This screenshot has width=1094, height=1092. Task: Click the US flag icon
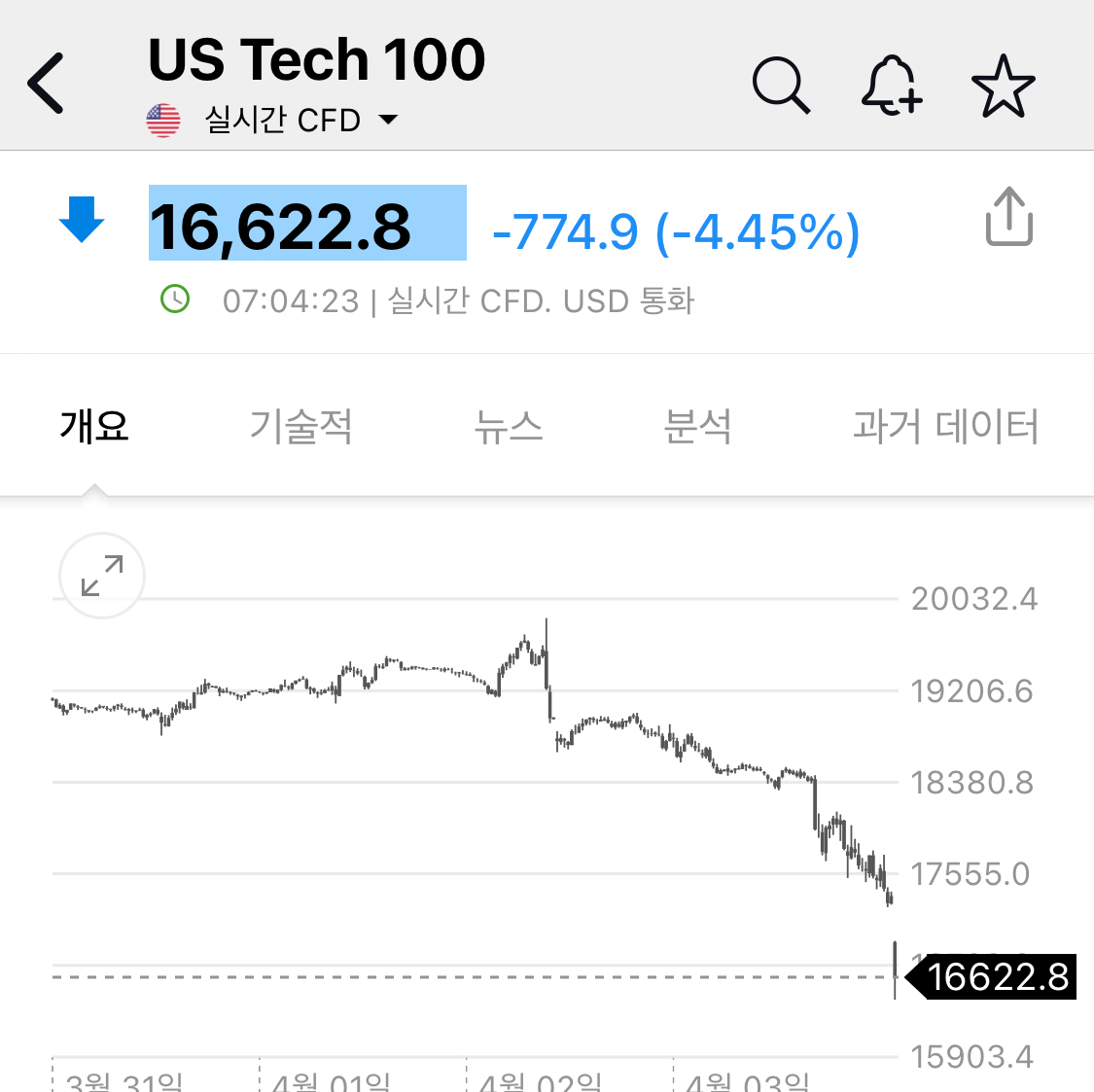pos(163,120)
